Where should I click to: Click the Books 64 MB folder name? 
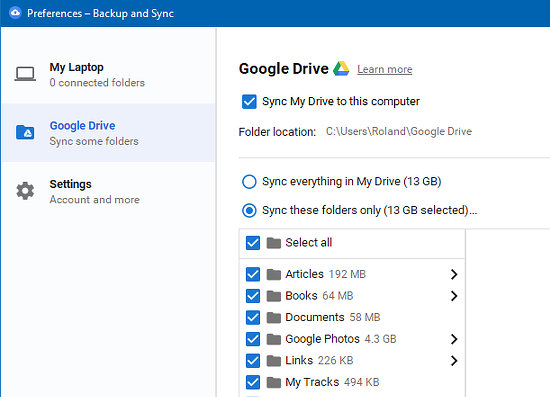coord(319,296)
